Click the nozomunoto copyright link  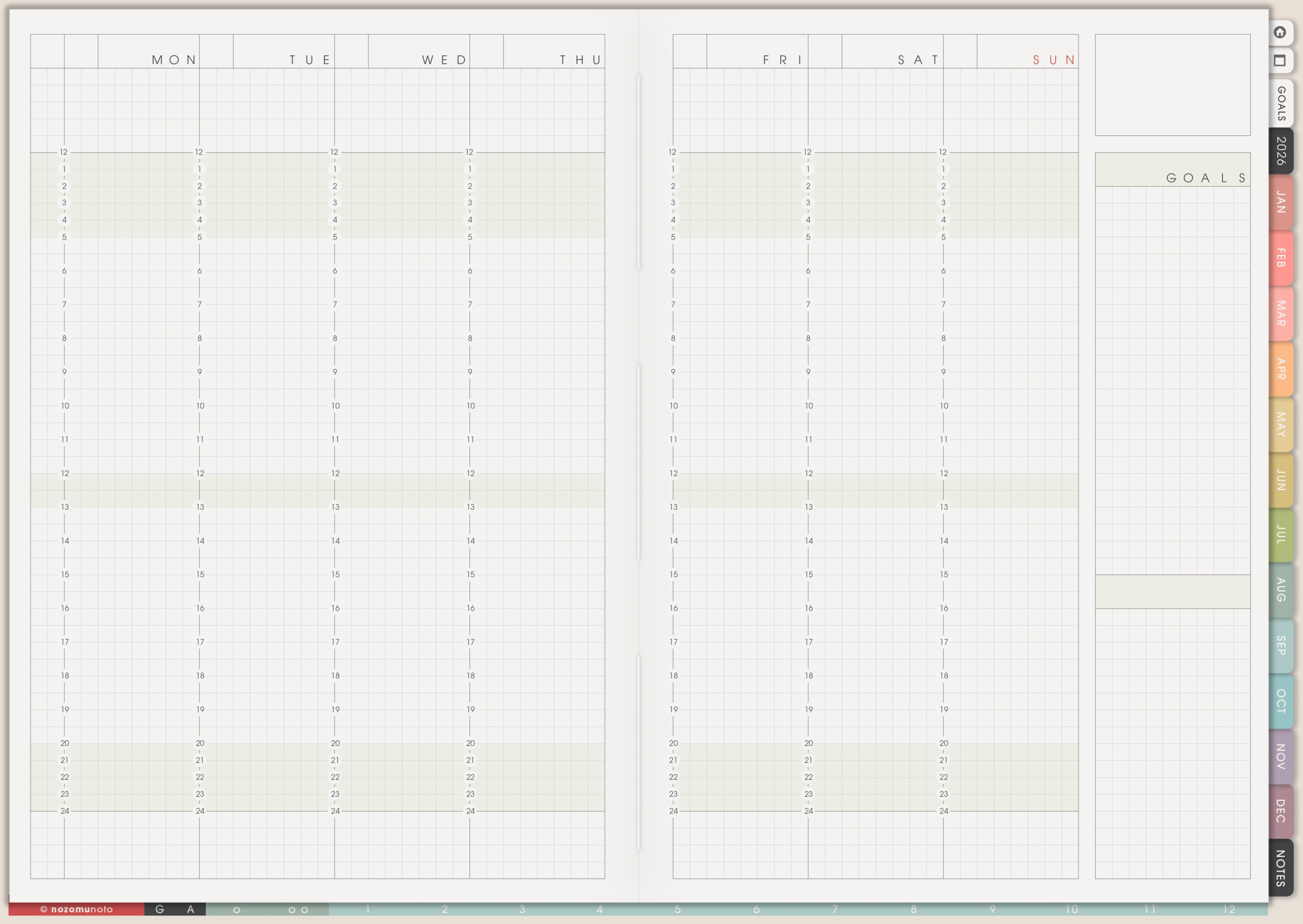coord(76,909)
